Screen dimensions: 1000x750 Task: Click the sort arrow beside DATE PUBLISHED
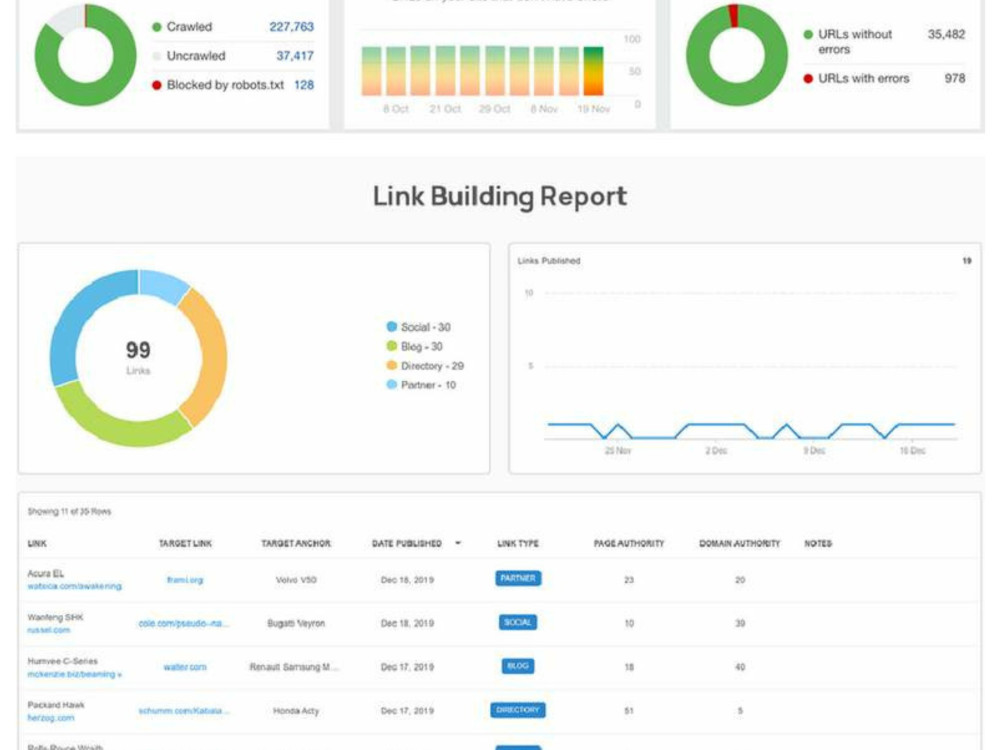[458, 543]
